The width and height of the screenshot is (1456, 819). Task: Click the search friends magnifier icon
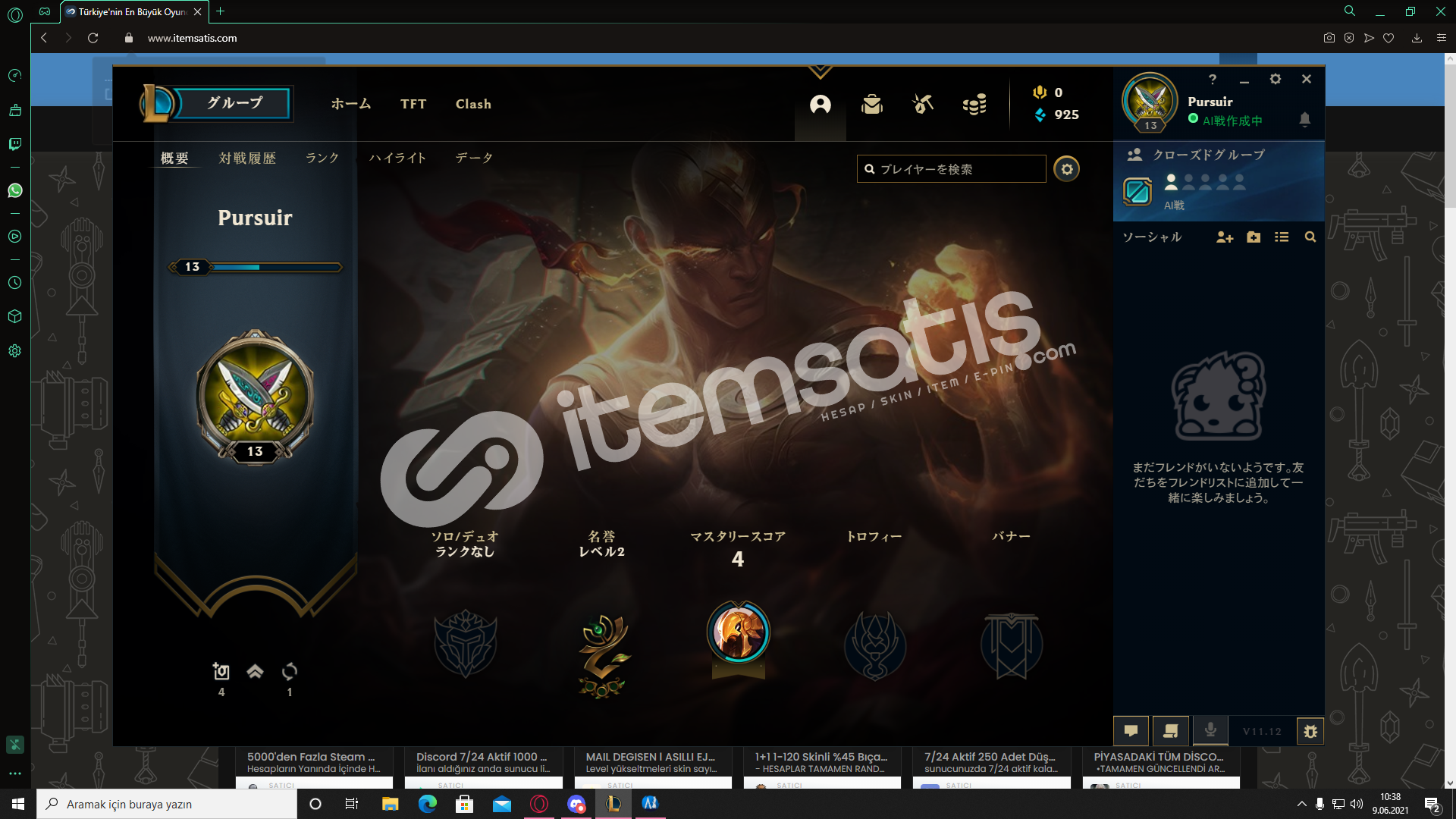pos(1310,237)
